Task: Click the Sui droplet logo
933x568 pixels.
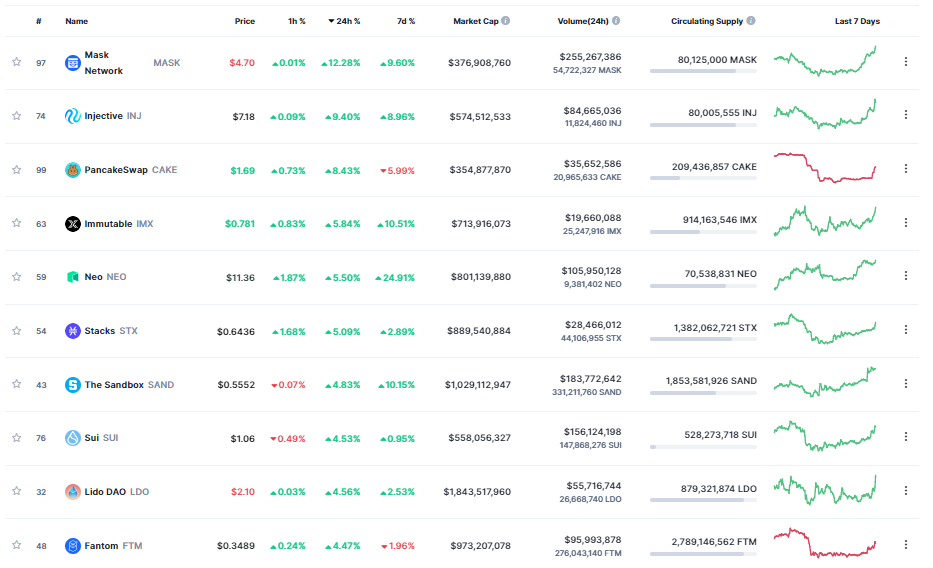Action: pos(73,438)
